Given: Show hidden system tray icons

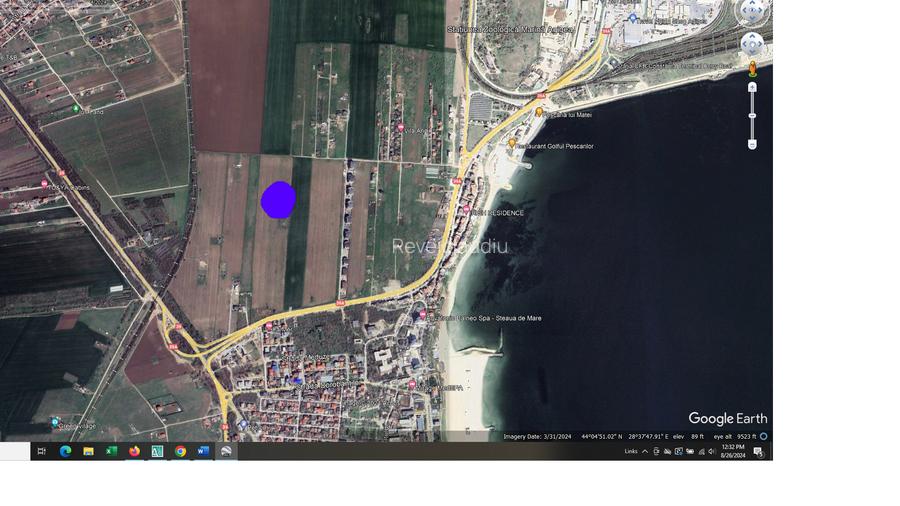Looking at the screenshot, I should 645,451.
